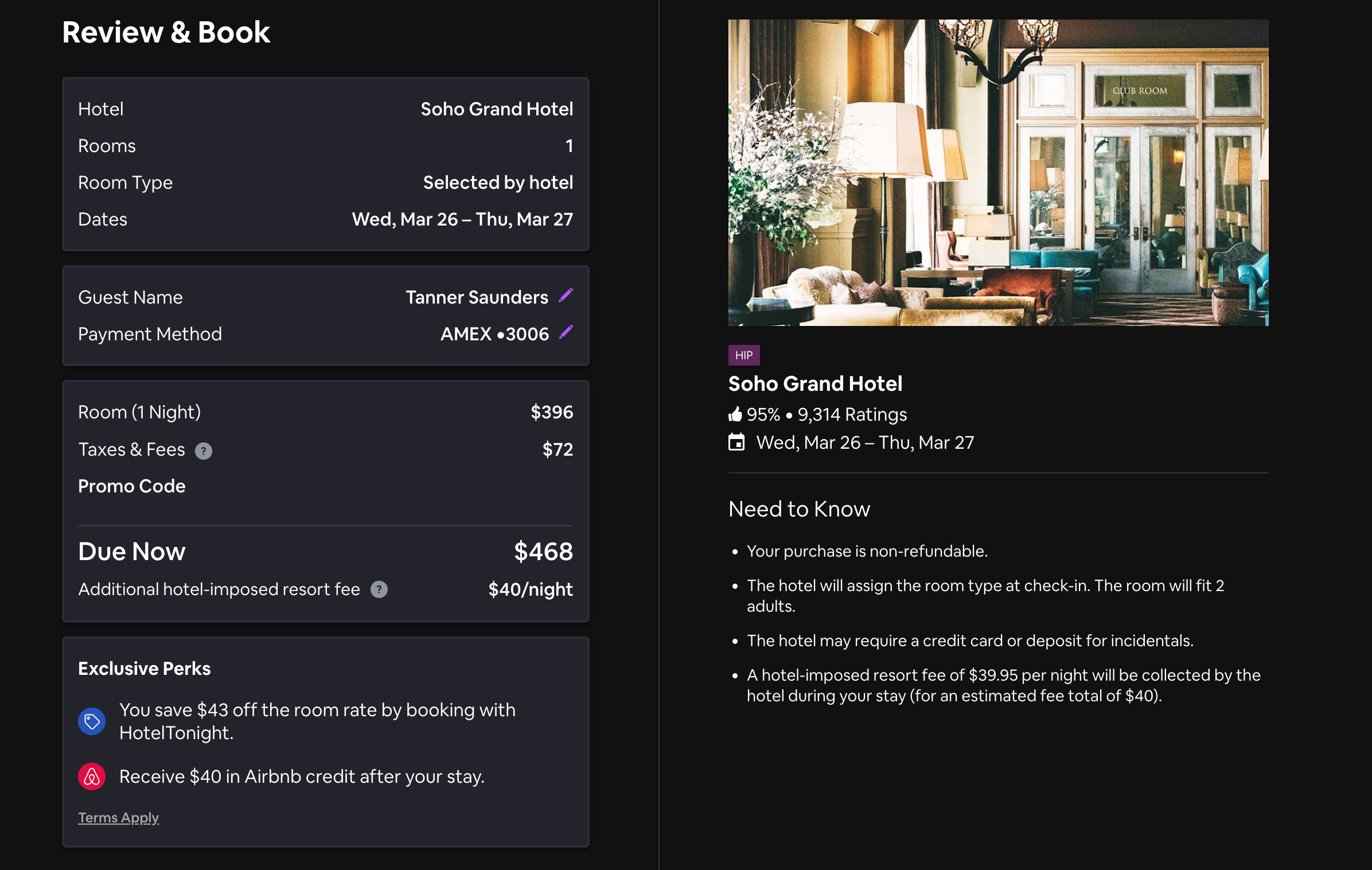Select the AMEX •3006 payment method
The image size is (1372, 870).
pyautogui.click(x=494, y=334)
